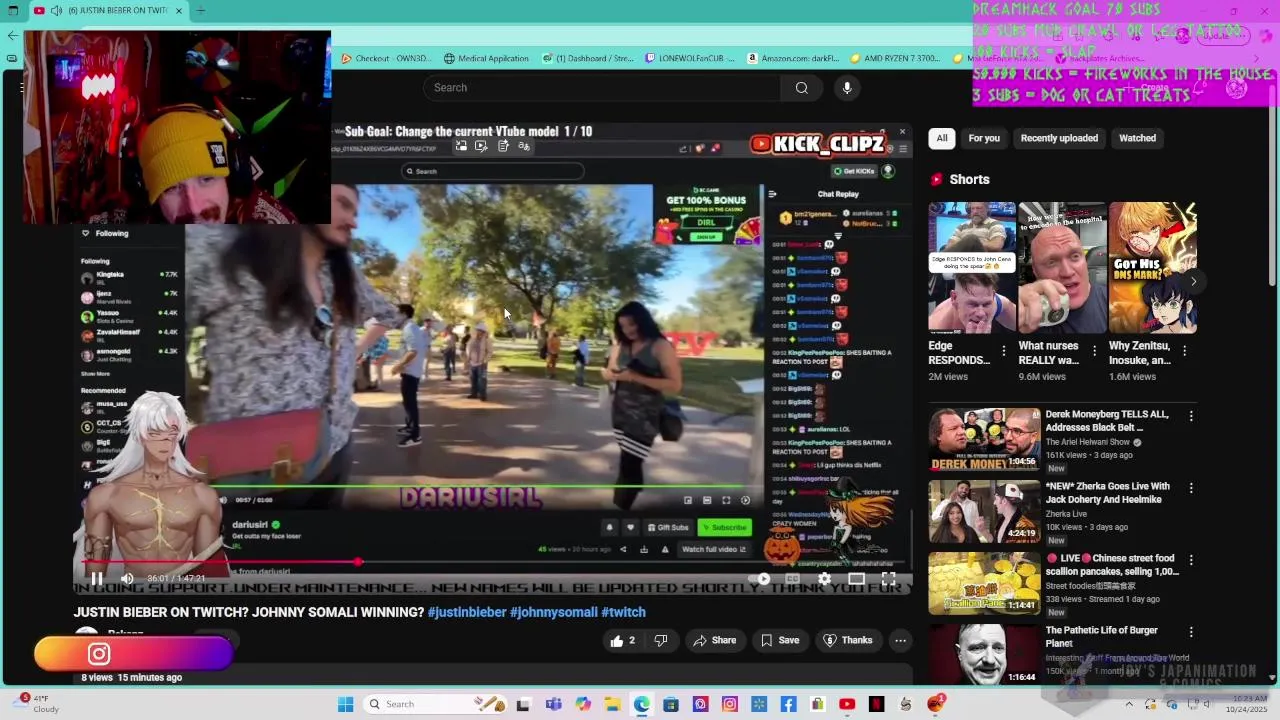
Task: Toggle closed captions CC button
Action: tap(792, 578)
